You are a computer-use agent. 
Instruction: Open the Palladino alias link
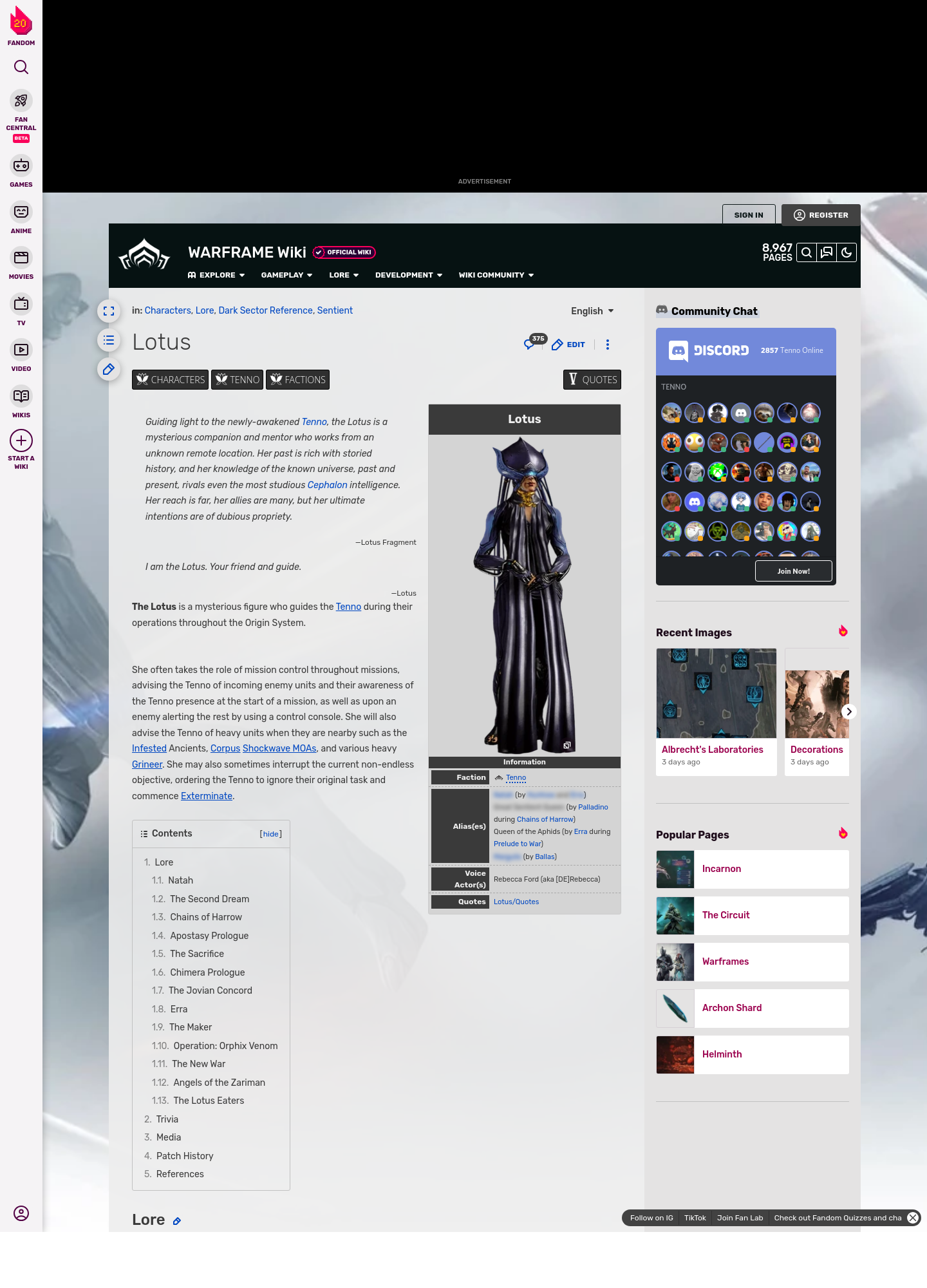click(x=593, y=807)
